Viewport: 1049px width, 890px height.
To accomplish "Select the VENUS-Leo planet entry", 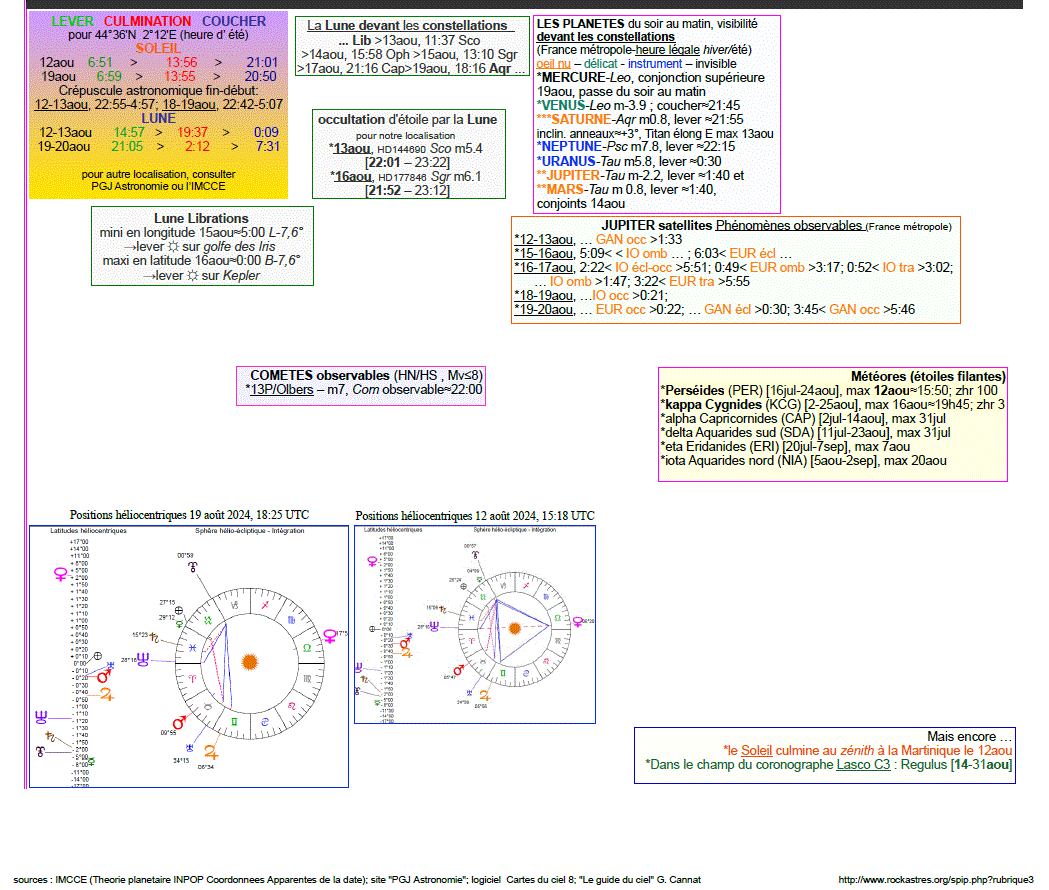I will (x=638, y=106).
